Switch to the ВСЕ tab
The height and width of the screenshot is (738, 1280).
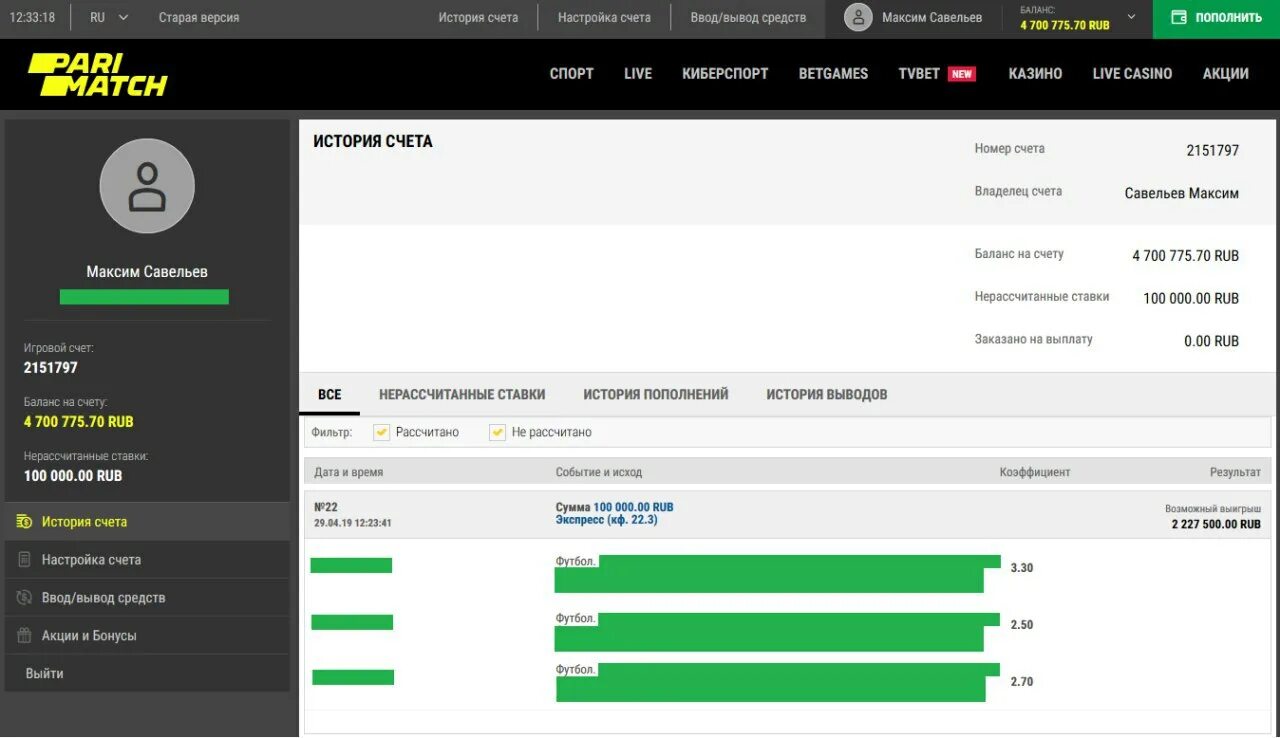pyautogui.click(x=330, y=395)
